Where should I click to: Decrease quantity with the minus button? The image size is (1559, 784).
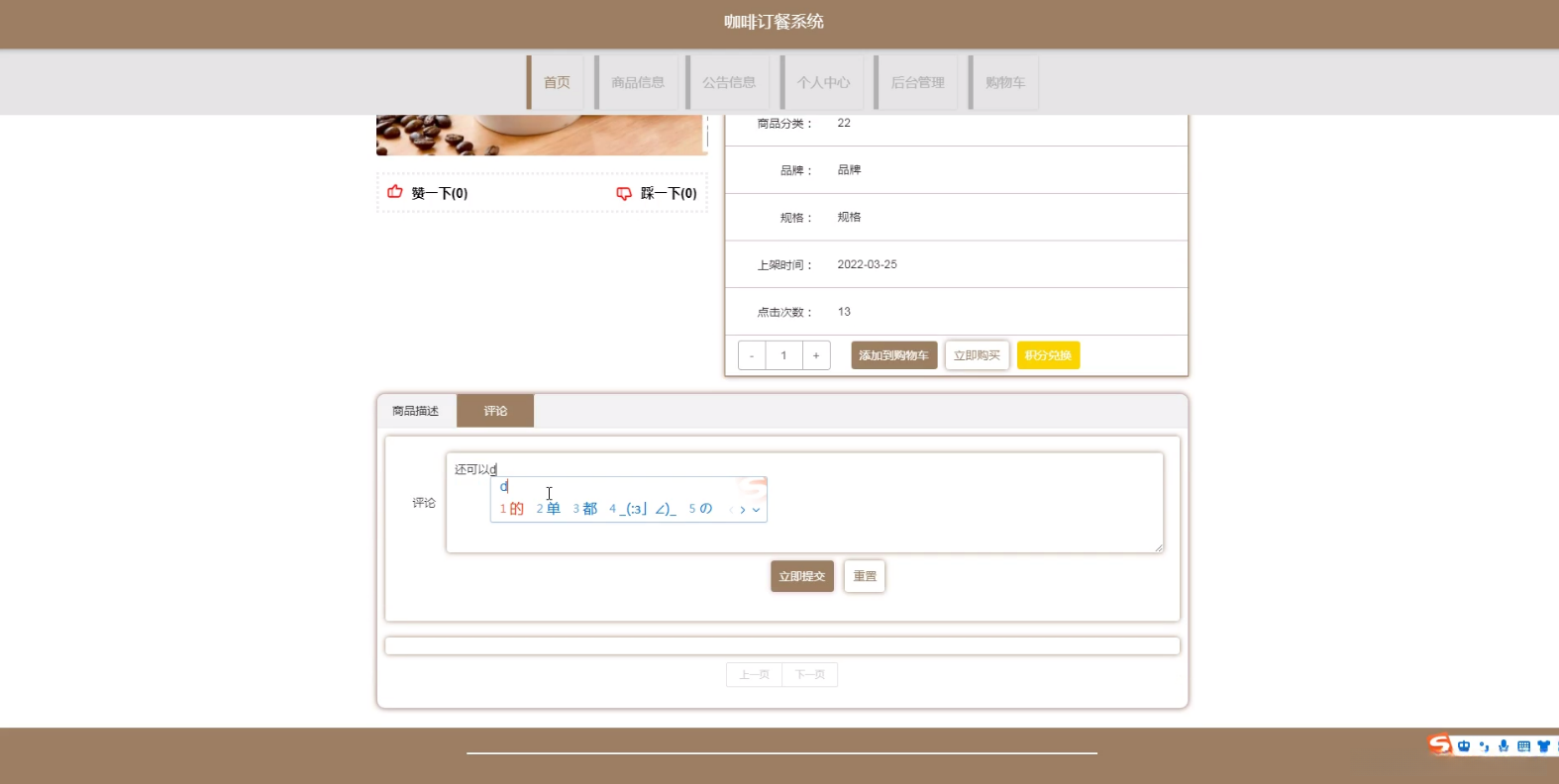pyautogui.click(x=752, y=355)
